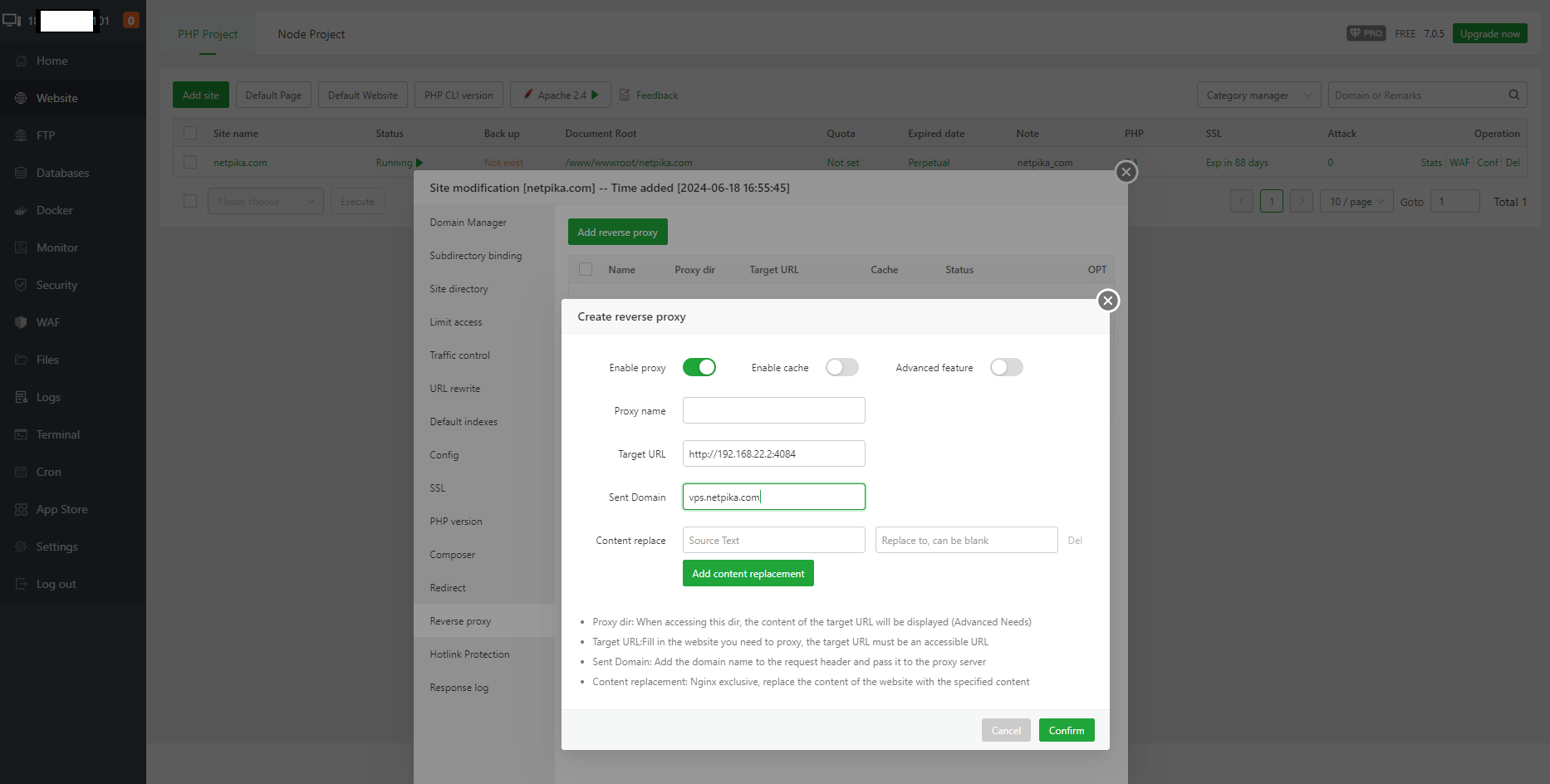Select Hotlink Protection in the site menu

coord(469,654)
